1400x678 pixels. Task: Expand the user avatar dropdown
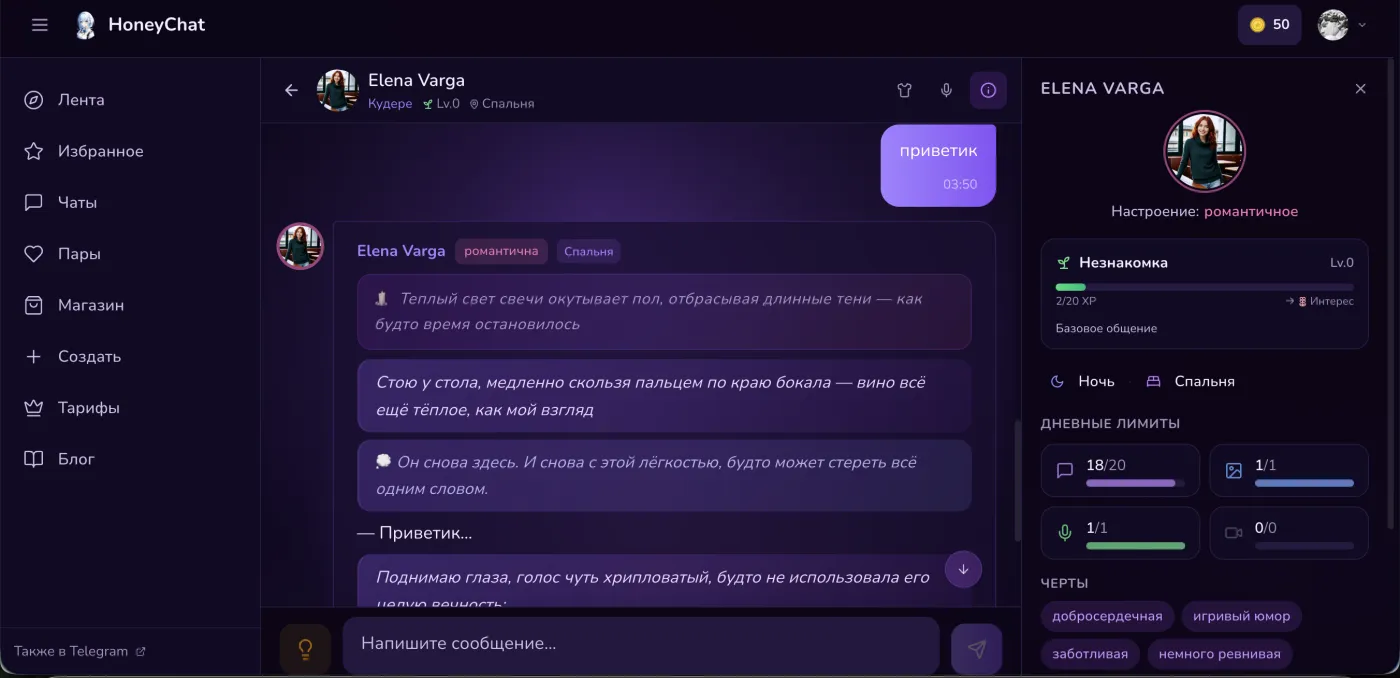tap(1342, 25)
